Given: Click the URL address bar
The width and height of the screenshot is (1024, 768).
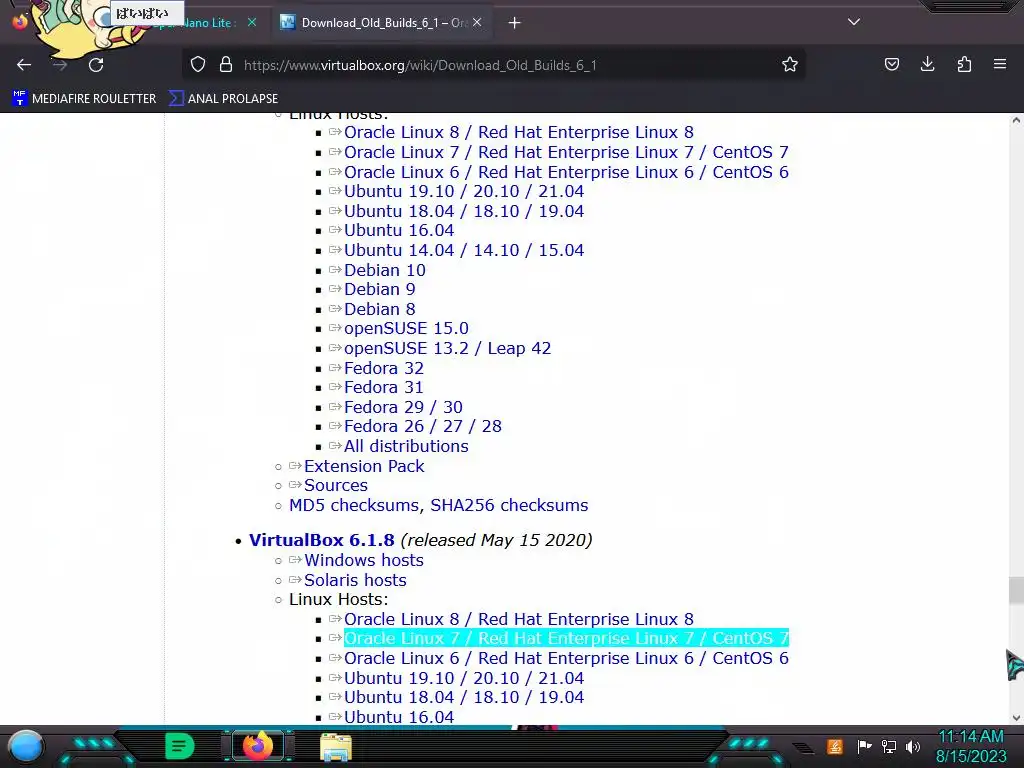Looking at the screenshot, I should click(496, 65).
